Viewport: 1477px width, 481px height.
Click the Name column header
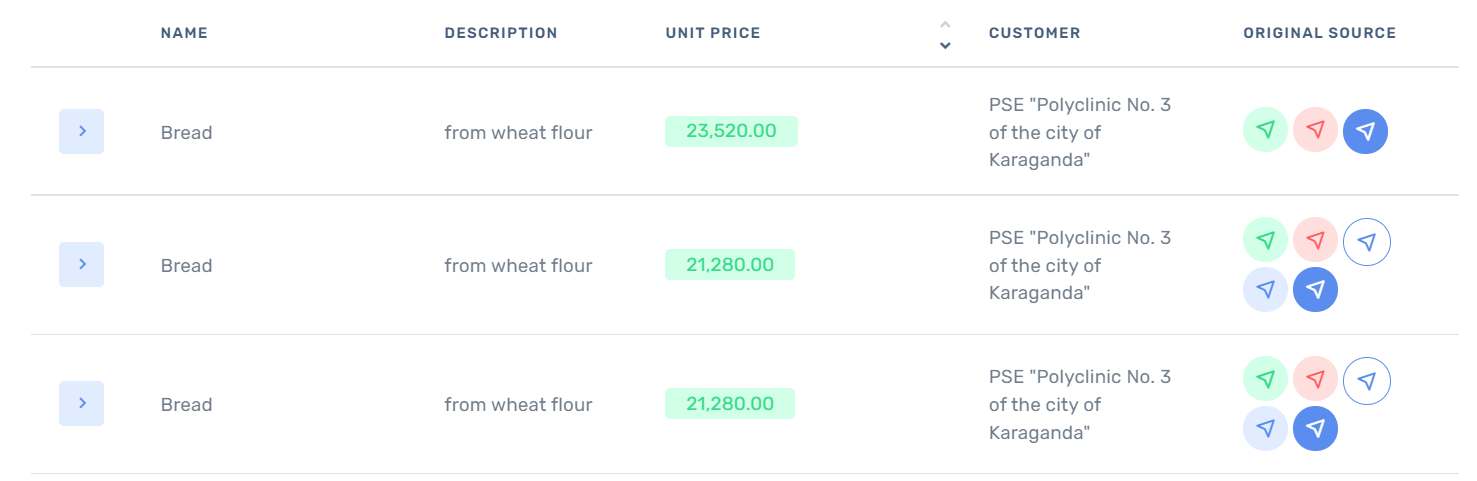(x=184, y=33)
